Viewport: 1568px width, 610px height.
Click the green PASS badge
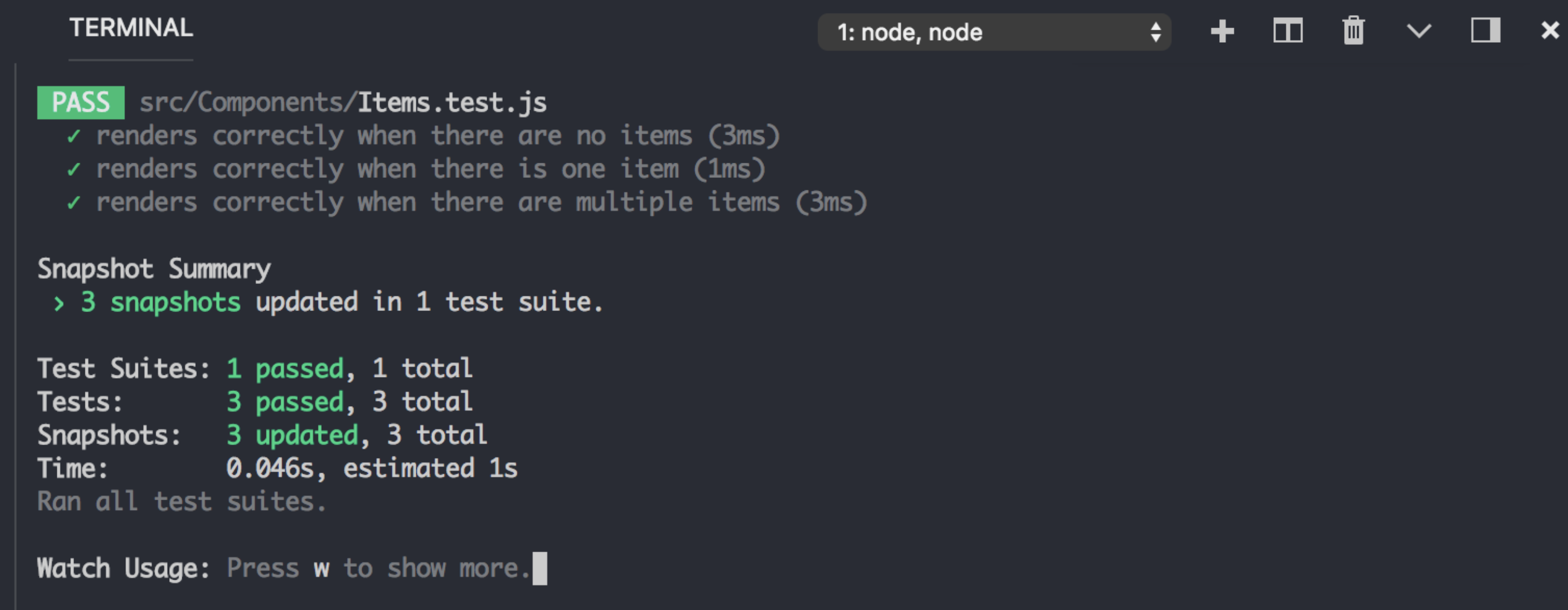pos(82,102)
